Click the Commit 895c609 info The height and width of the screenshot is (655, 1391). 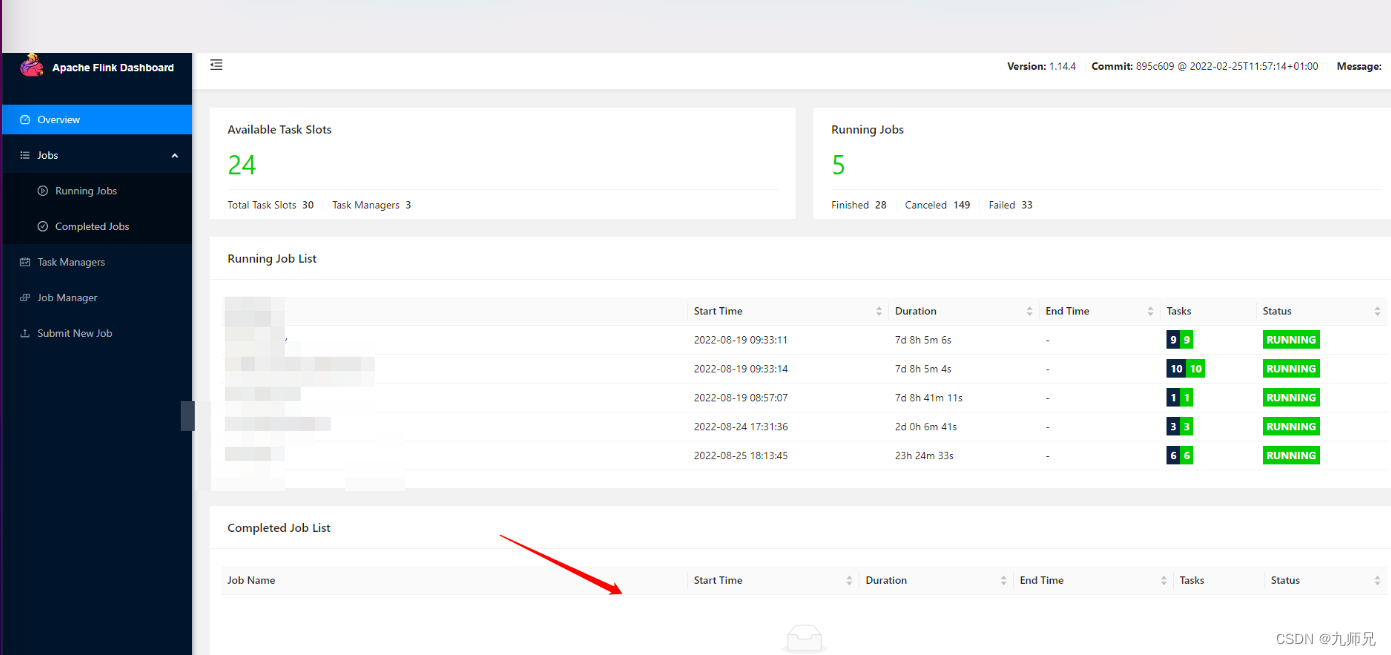[x=1205, y=67]
